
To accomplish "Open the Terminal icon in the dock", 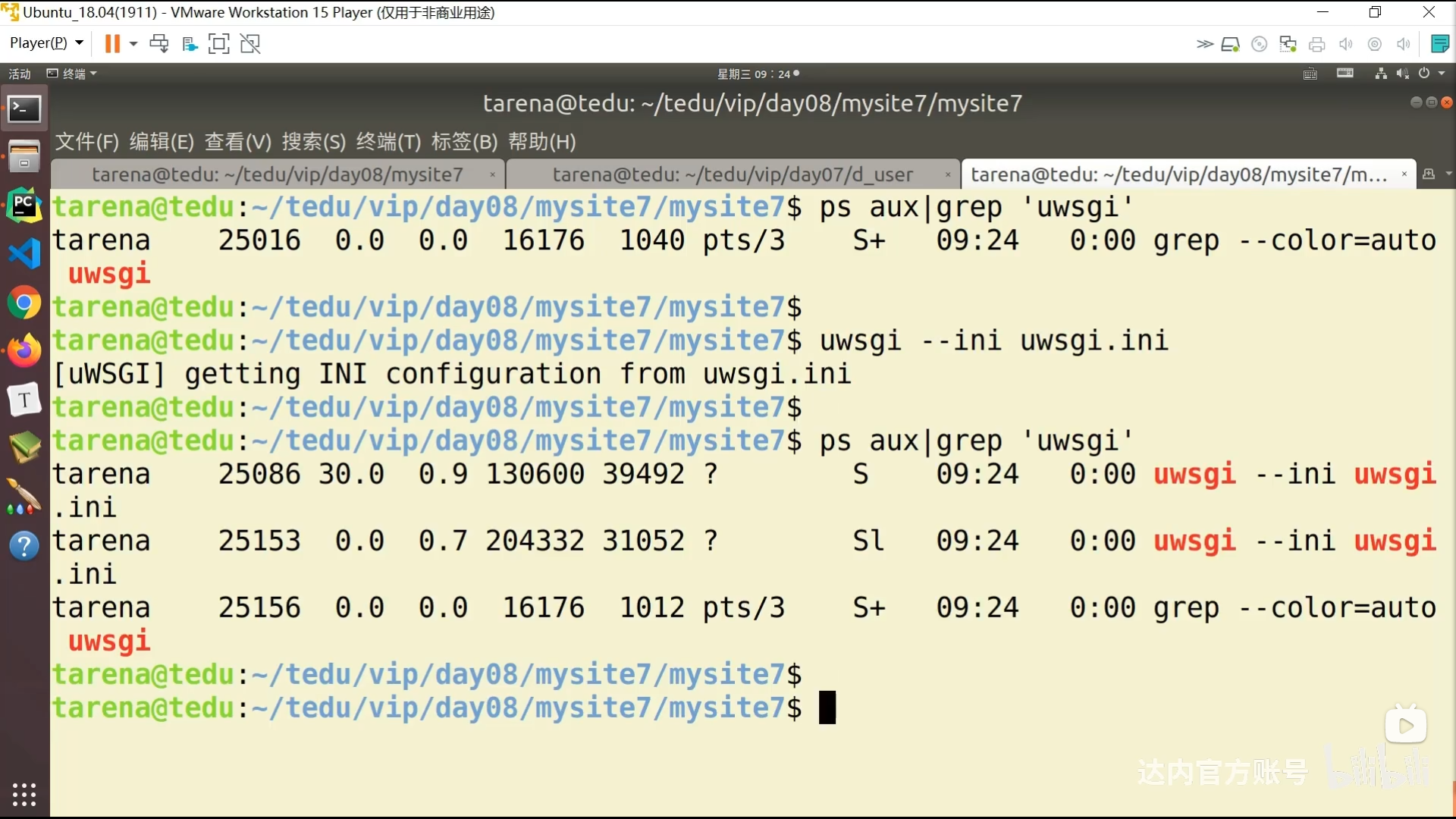I will pyautogui.click(x=24, y=109).
